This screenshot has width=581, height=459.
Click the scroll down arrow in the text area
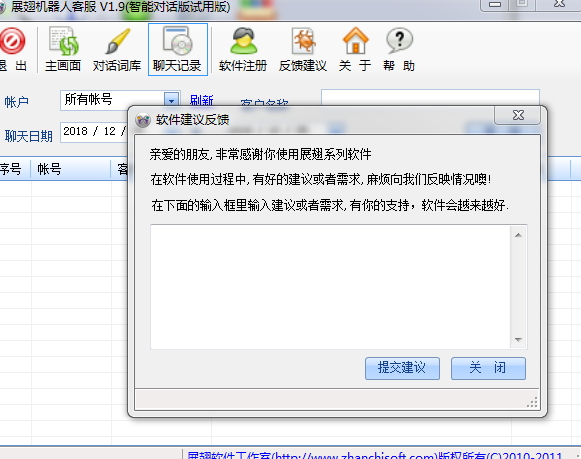click(x=518, y=339)
